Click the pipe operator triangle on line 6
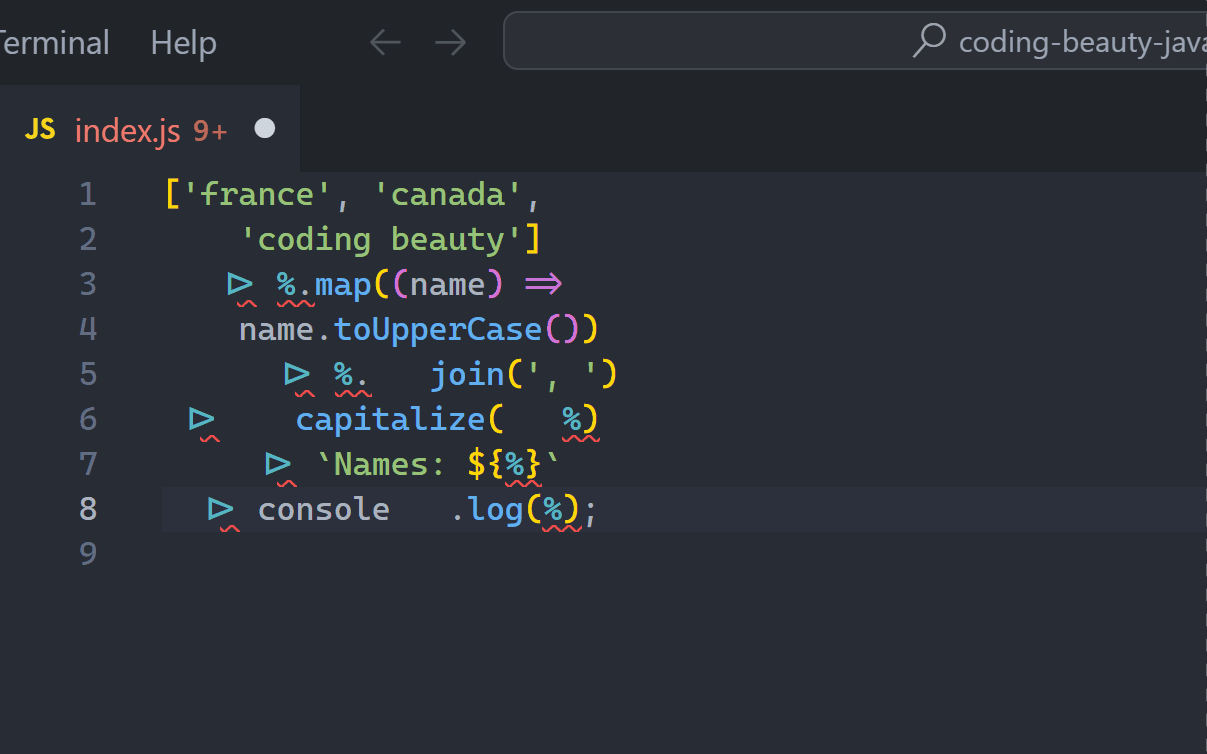Screen dimensions: 1207x754 coord(202,419)
